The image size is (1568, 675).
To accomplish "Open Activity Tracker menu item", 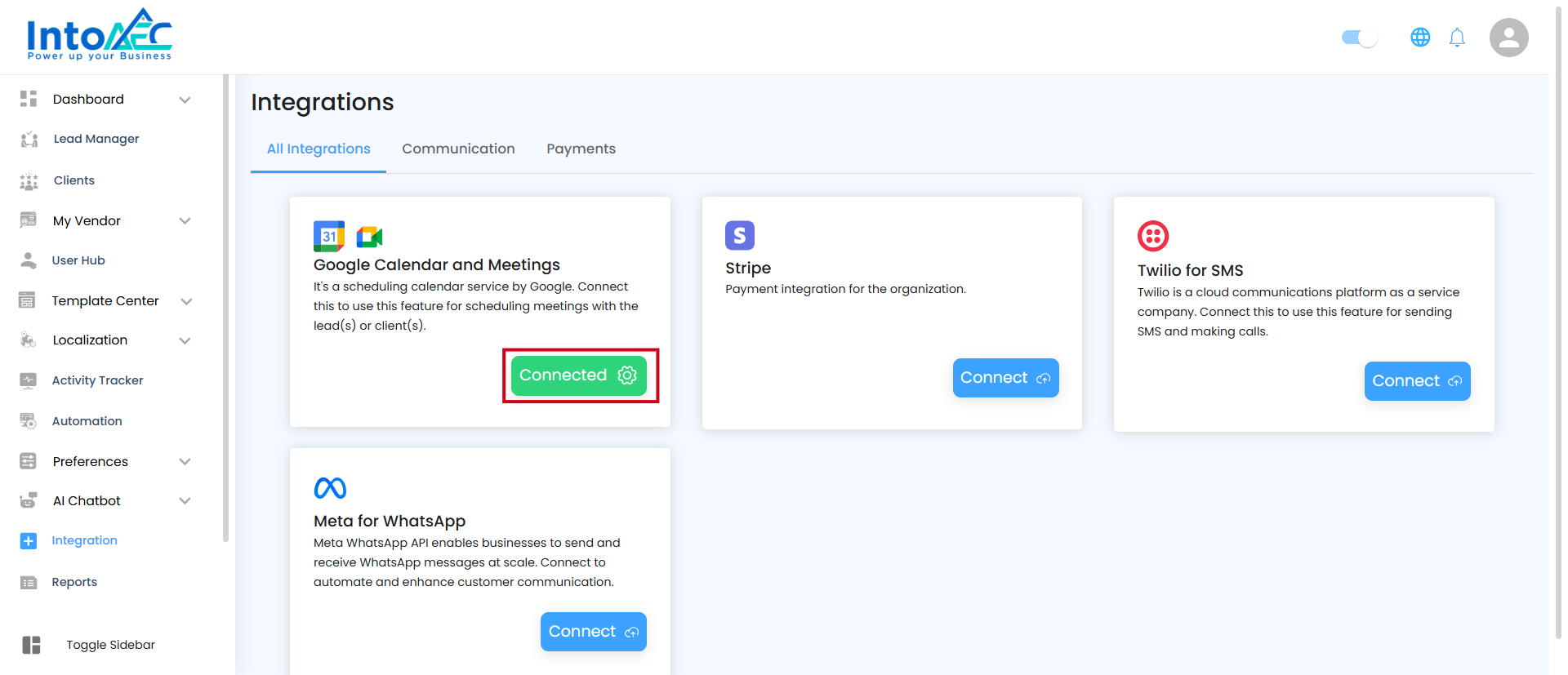I will 97,380.
